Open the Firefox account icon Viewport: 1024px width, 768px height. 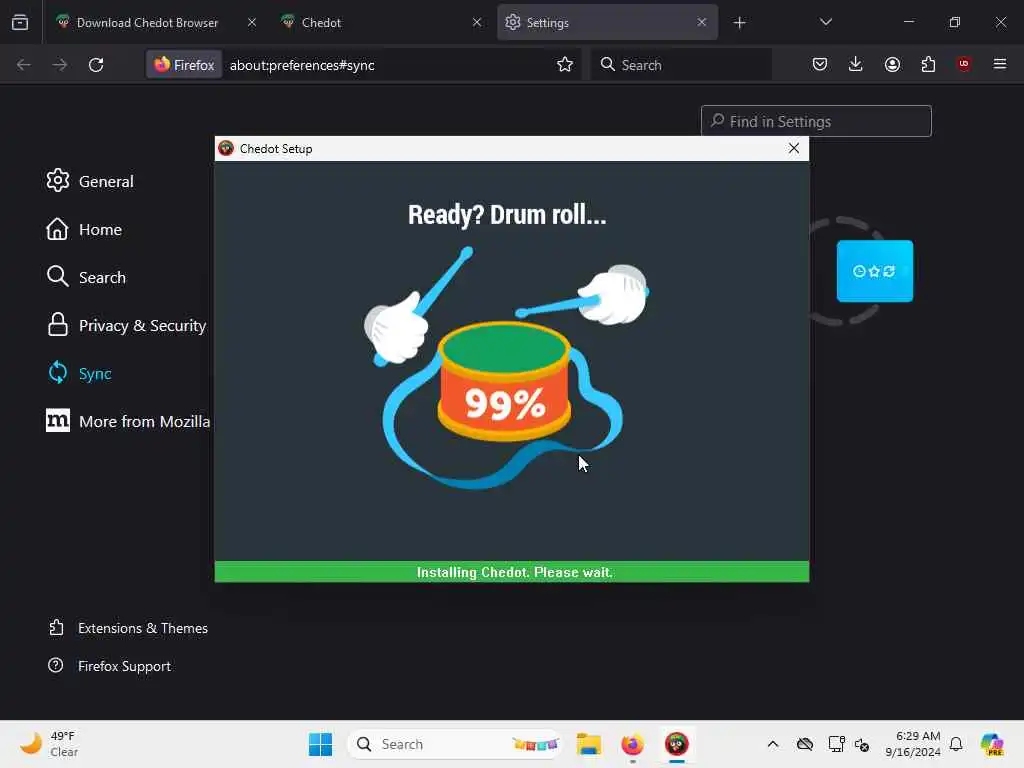892,64
